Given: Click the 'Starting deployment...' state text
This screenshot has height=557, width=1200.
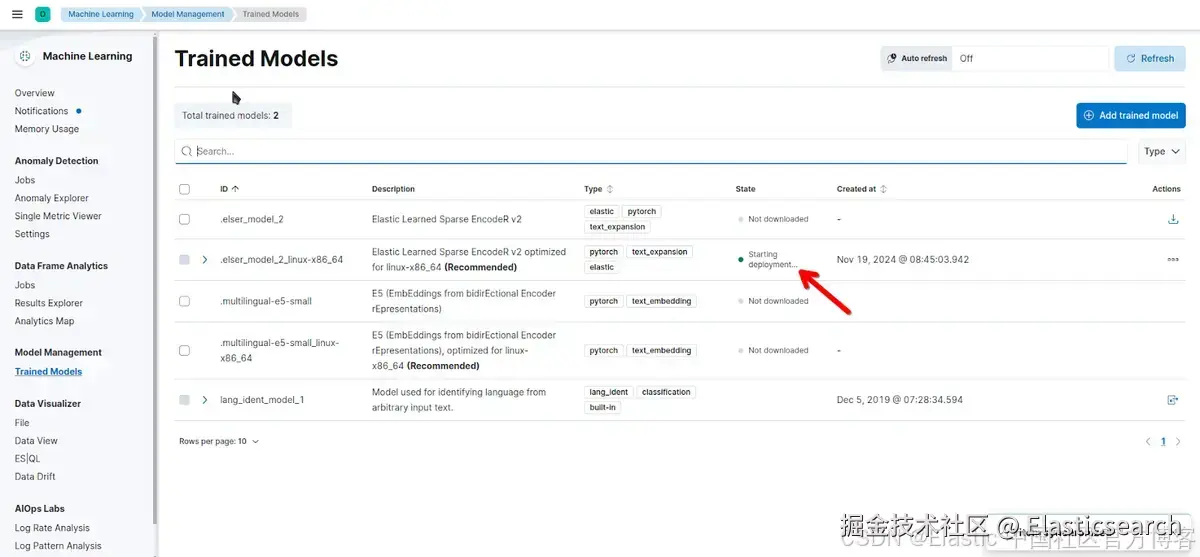Looking at the screenshot, I should tap(773, 260).
